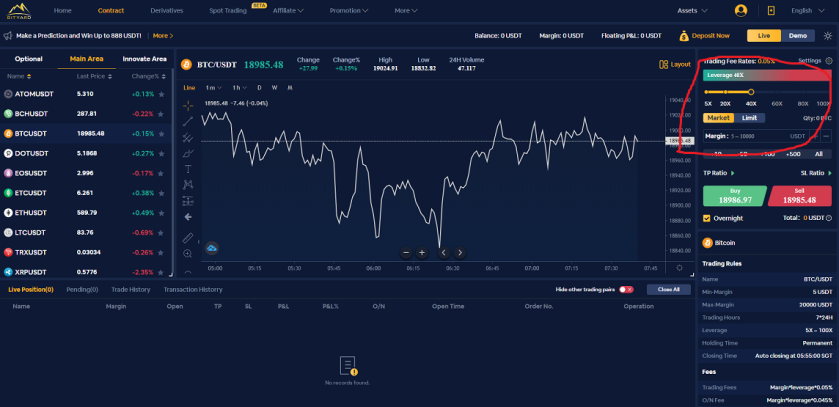839x407 pixels.
Task: Expand the Assets dropdown
Action: click(692, 10)
